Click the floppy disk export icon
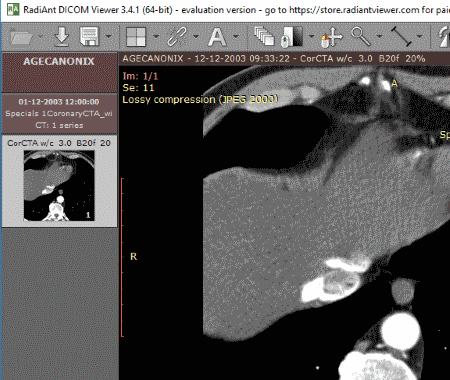 (x=89, y=36)
